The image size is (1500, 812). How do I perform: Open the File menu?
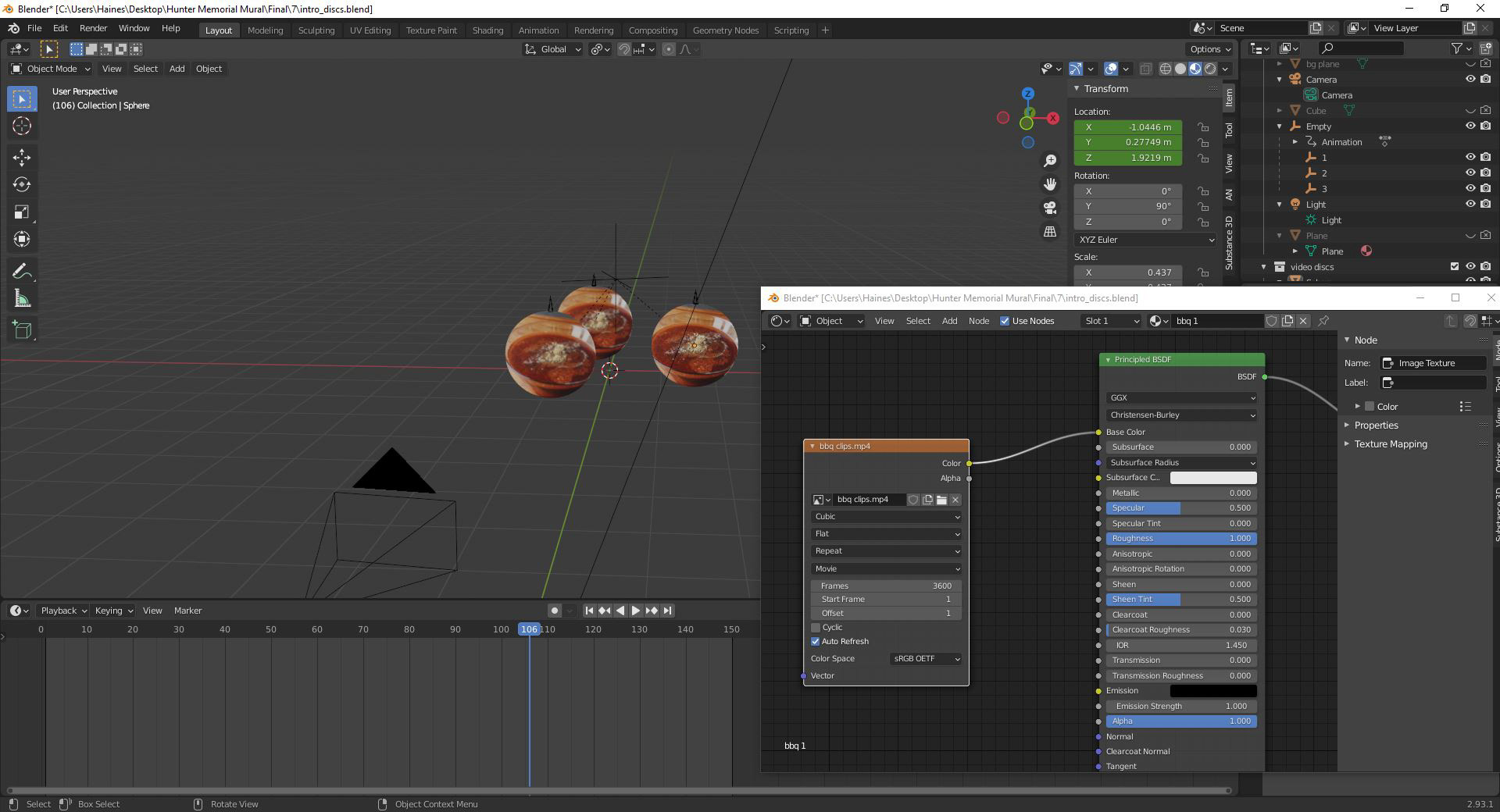click(34, 28)
